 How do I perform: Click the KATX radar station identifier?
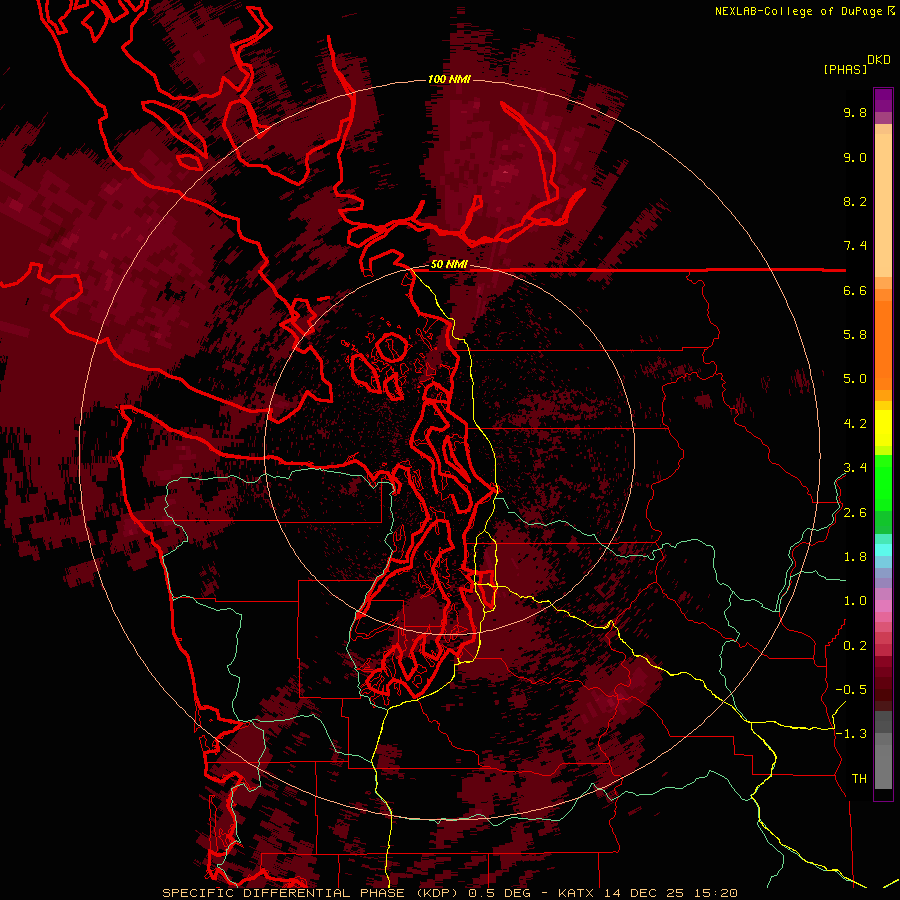tap(578, 893)
